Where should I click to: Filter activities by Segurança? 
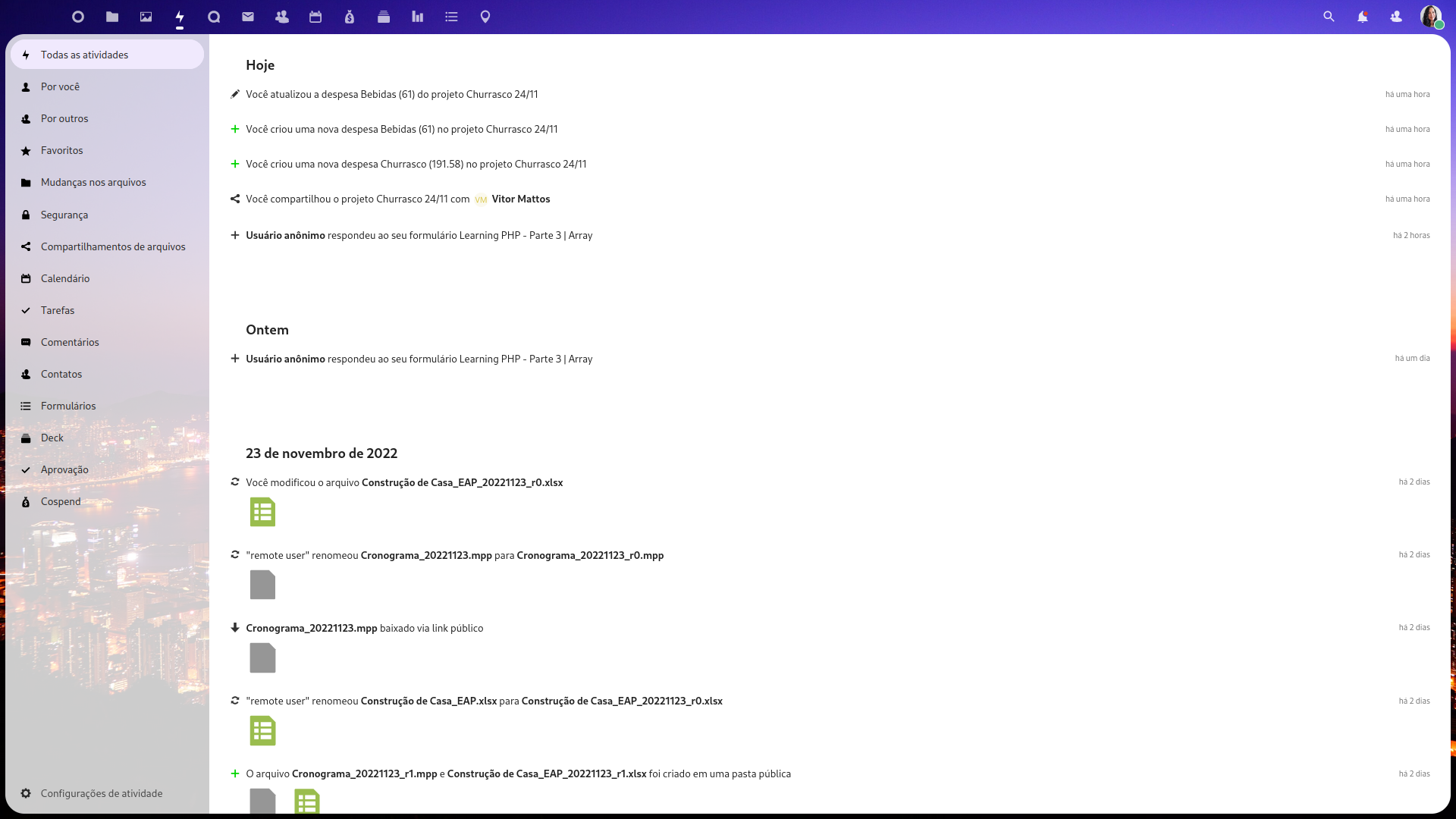coord(64,215)
